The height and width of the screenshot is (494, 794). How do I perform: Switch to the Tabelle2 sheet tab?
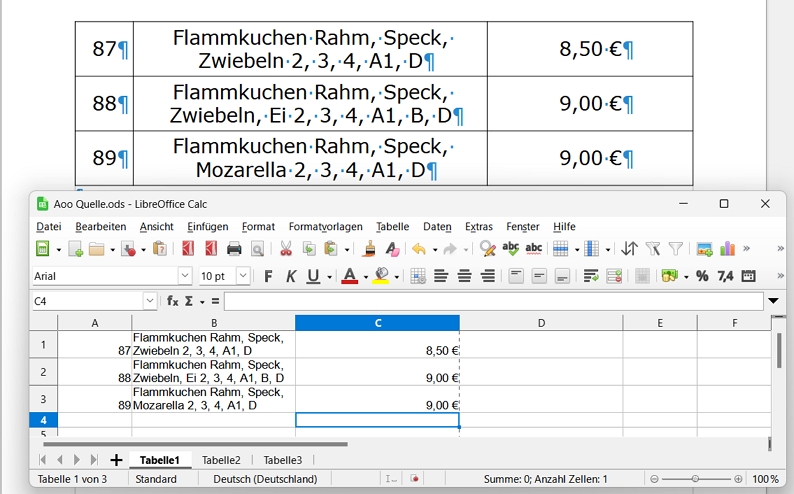click(221, 460)
